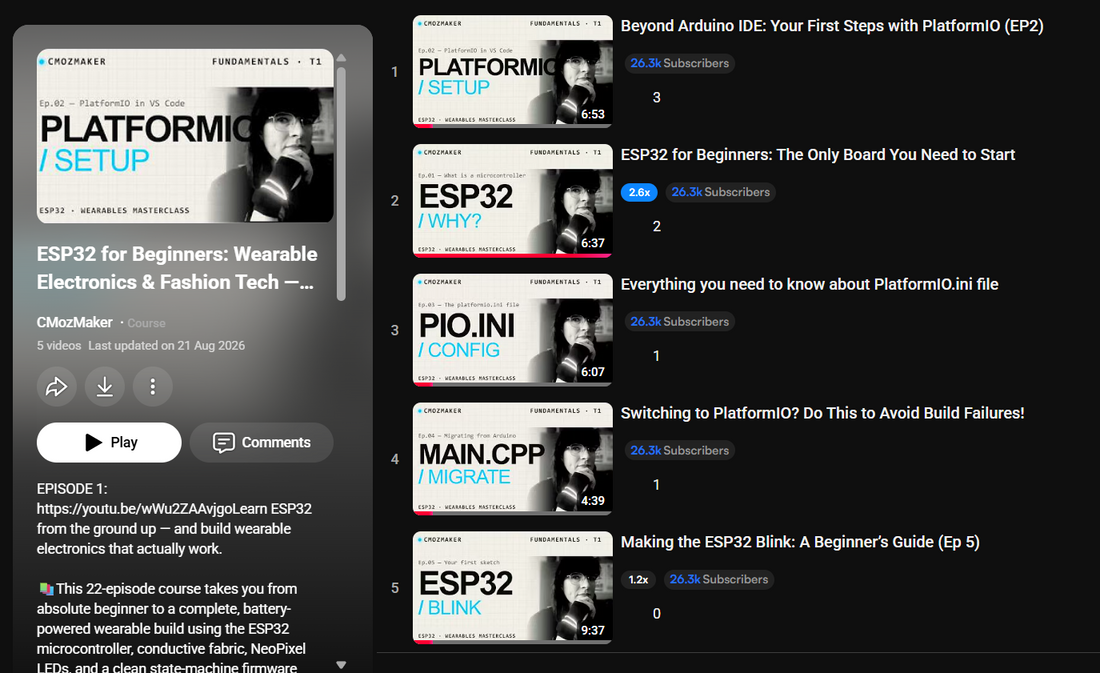Click the '5 videos' count text

click(x=59, y=345)
